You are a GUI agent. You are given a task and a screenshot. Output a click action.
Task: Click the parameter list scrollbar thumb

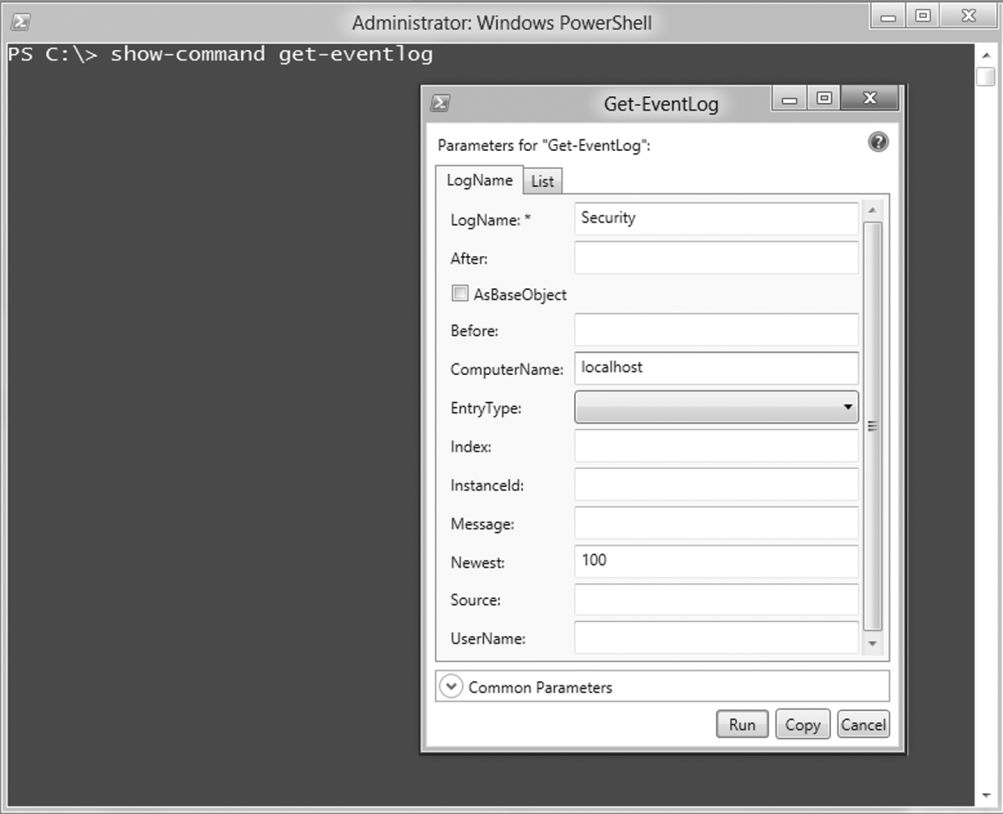(872, 425)
